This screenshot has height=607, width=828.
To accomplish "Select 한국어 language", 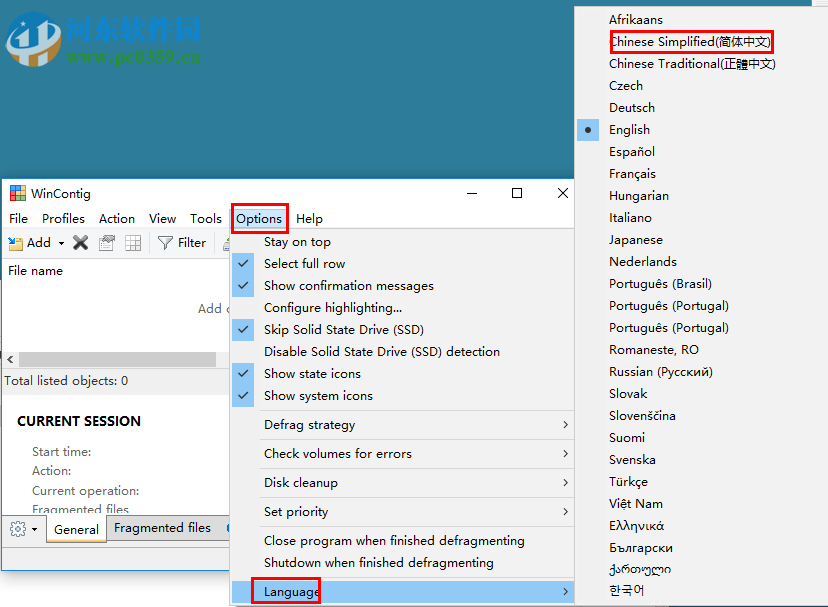I will point(626,590).
